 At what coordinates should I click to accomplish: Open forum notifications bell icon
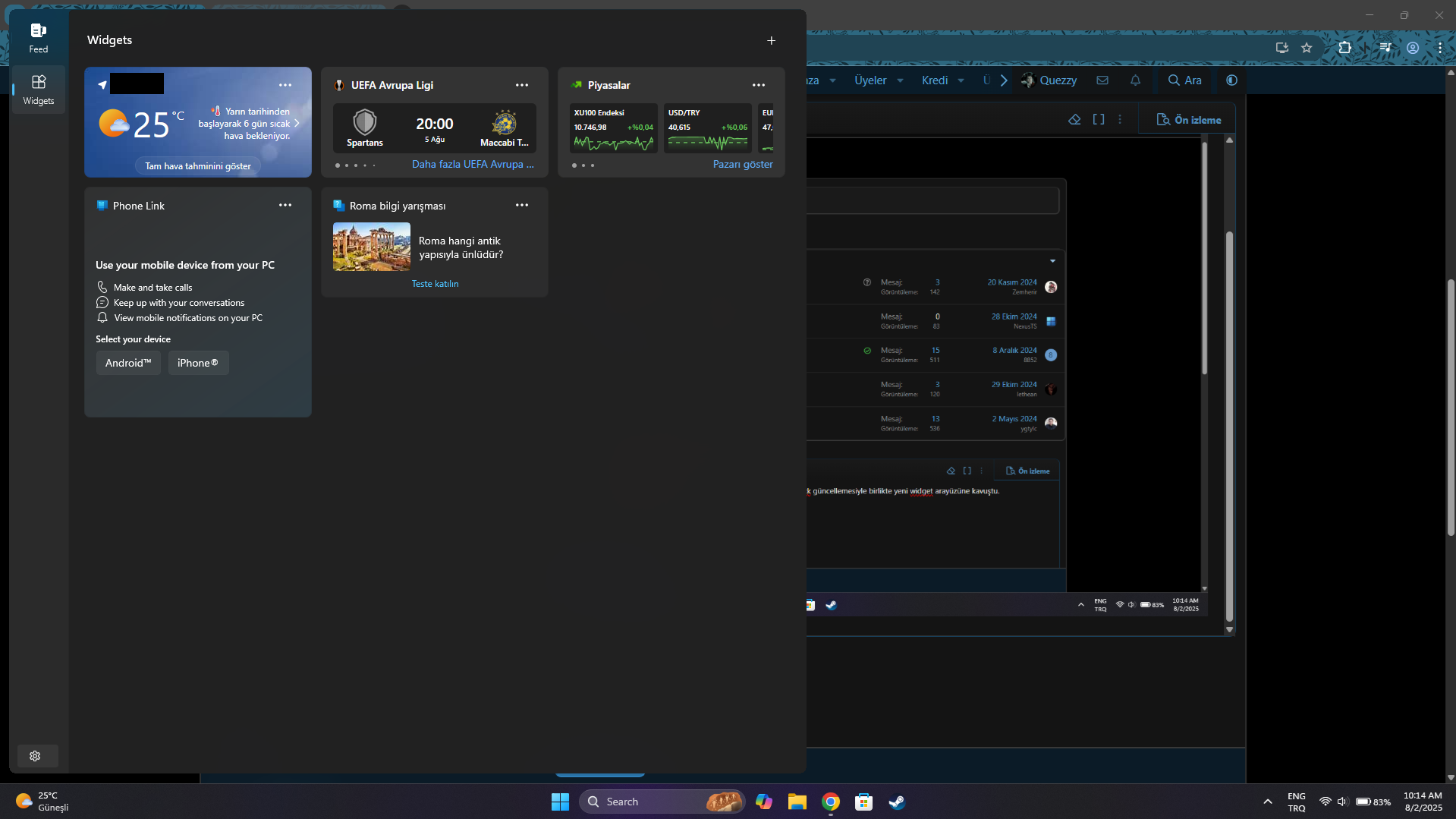coord(1136,80)
